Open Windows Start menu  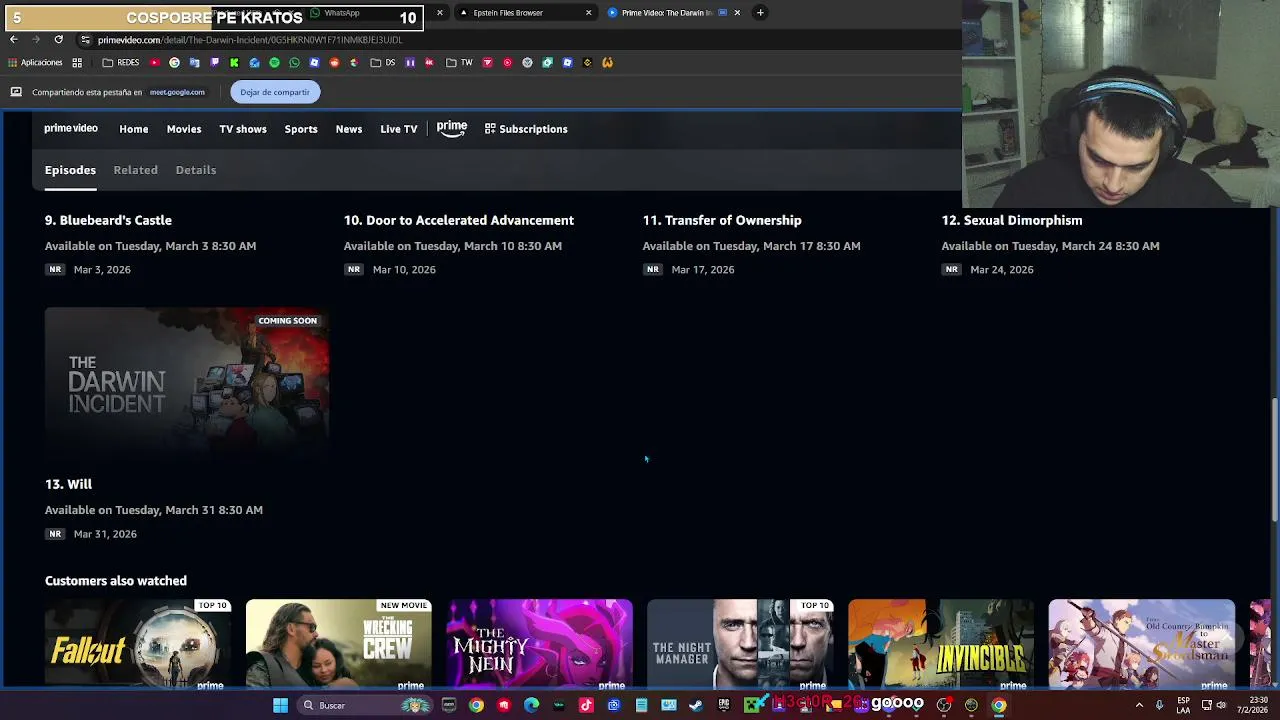click(281, 705)
